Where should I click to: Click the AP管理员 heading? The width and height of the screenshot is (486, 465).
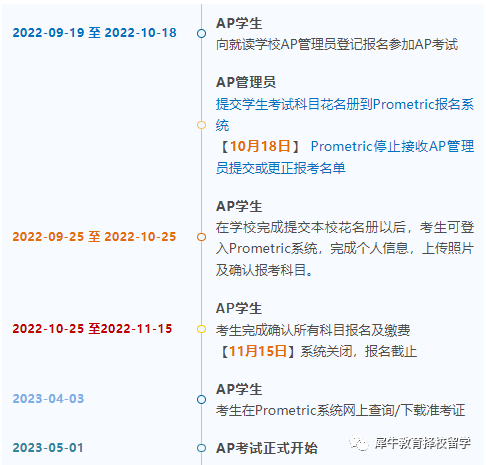[x=246, y=82]
